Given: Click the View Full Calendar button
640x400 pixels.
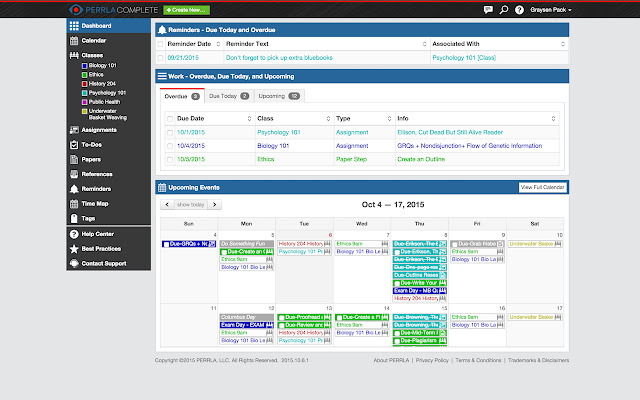Looking at the screenshot, I should [x=542, y=187].
